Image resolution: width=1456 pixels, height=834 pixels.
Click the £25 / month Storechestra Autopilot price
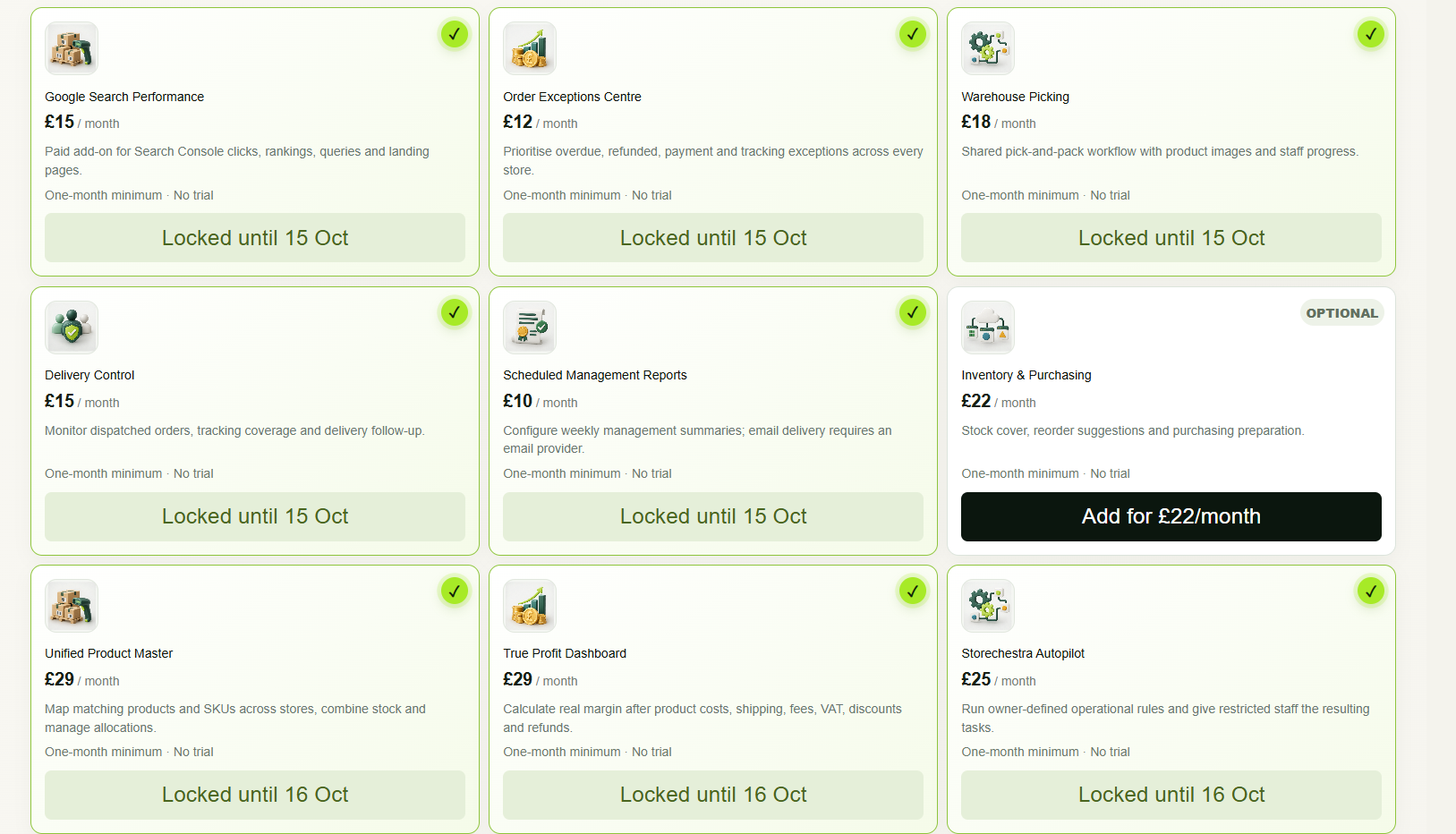pos(999,680)
